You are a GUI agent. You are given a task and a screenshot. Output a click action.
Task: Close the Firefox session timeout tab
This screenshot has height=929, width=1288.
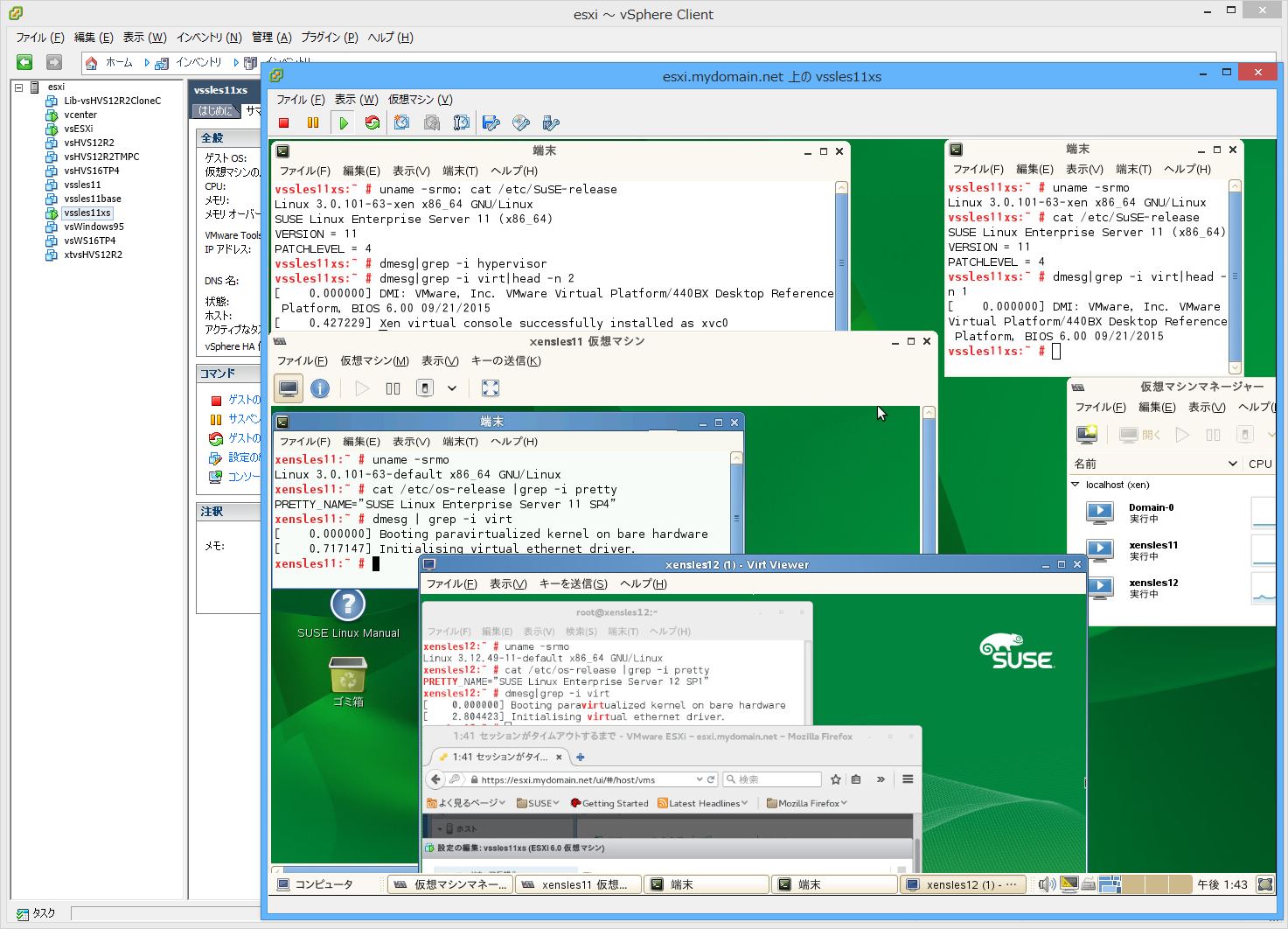[560, 757]
